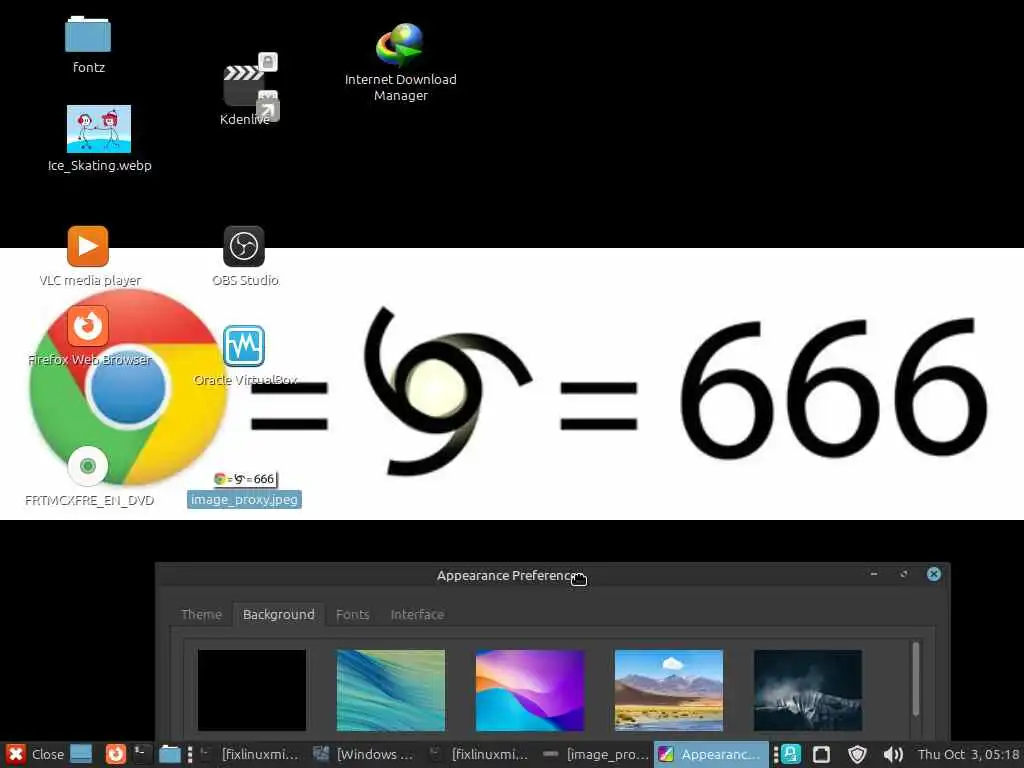
Task: Switch to the Interface tab
Action: pos(417,615)
